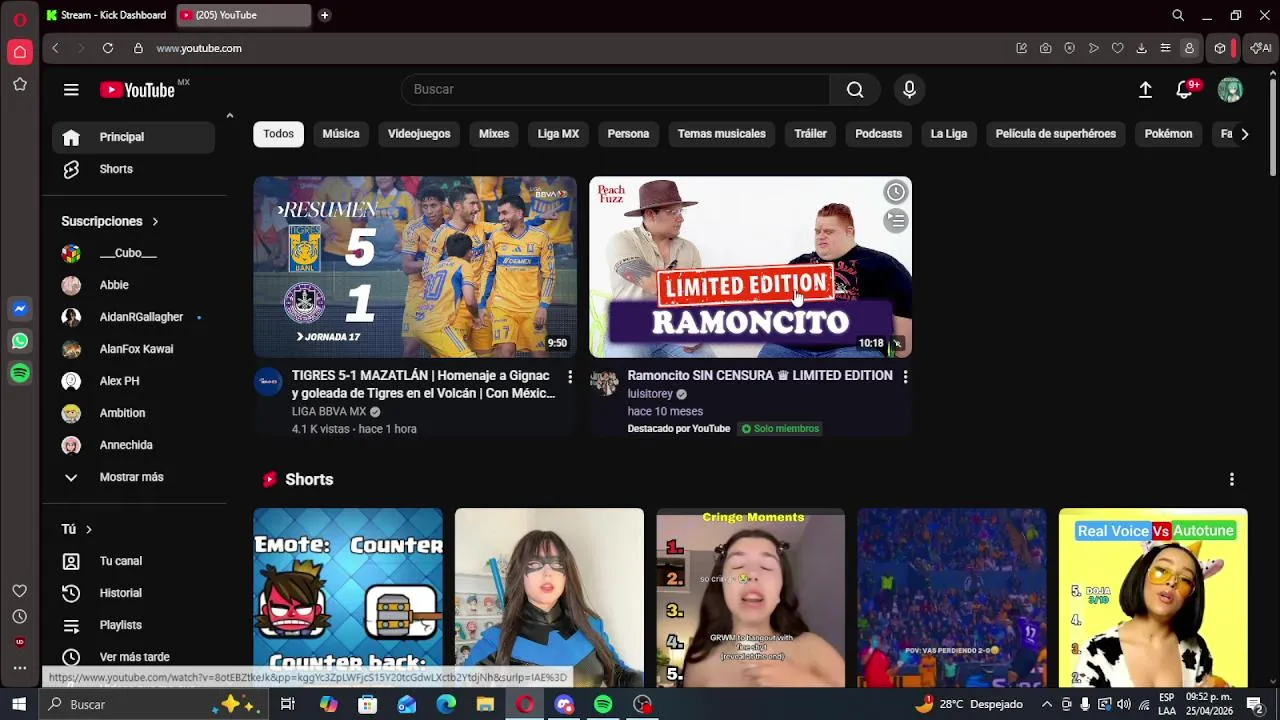The width and height of the screenshot is (1280, 720).
Task: Open Spotify in the Opera sidebar
Action: (19, 373)
